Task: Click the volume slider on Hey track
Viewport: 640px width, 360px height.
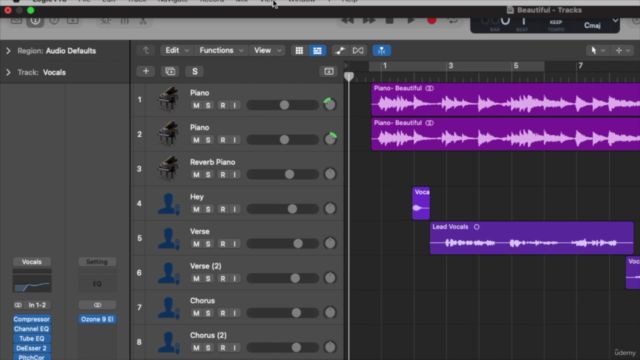Action: click(x=282, y=209)
